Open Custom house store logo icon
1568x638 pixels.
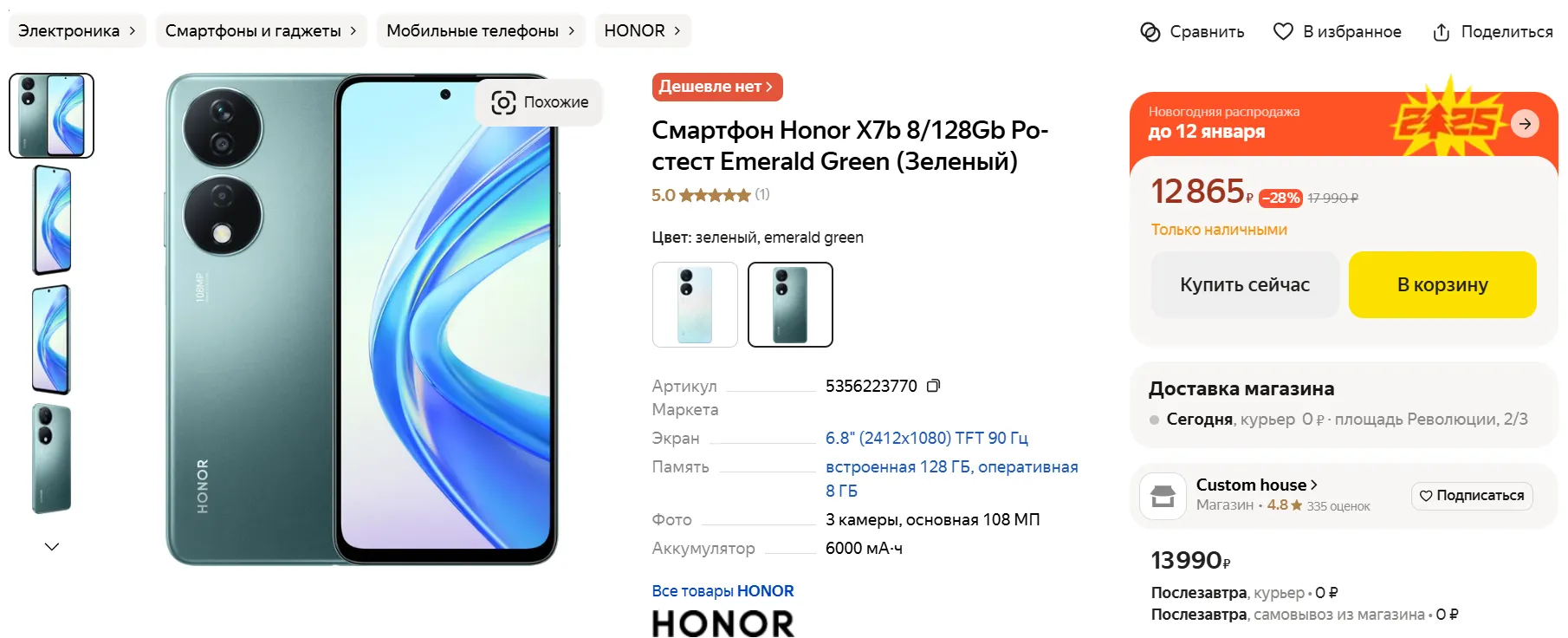click(1163, 496)
